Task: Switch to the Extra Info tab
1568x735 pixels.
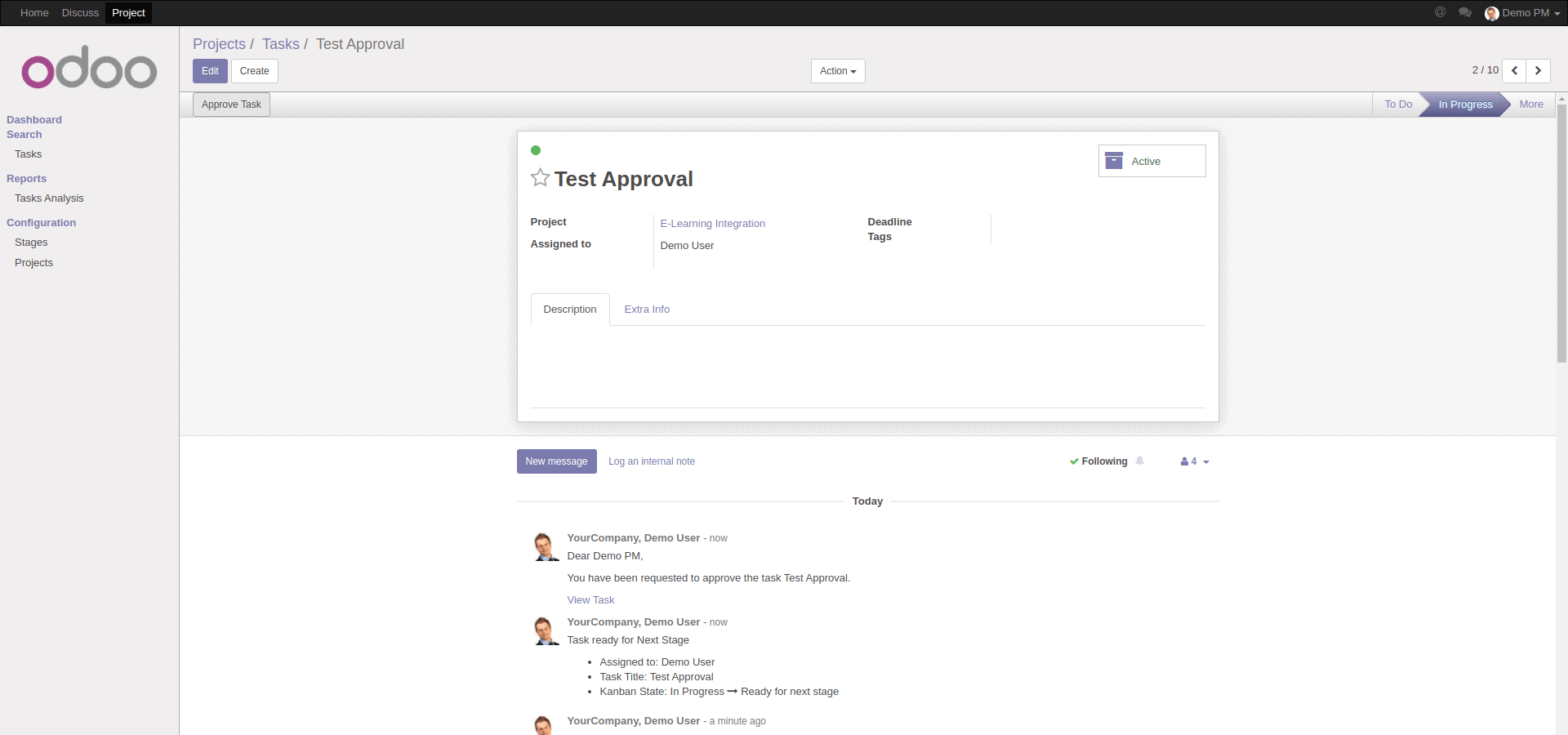Action: click(x=647, y=310)
